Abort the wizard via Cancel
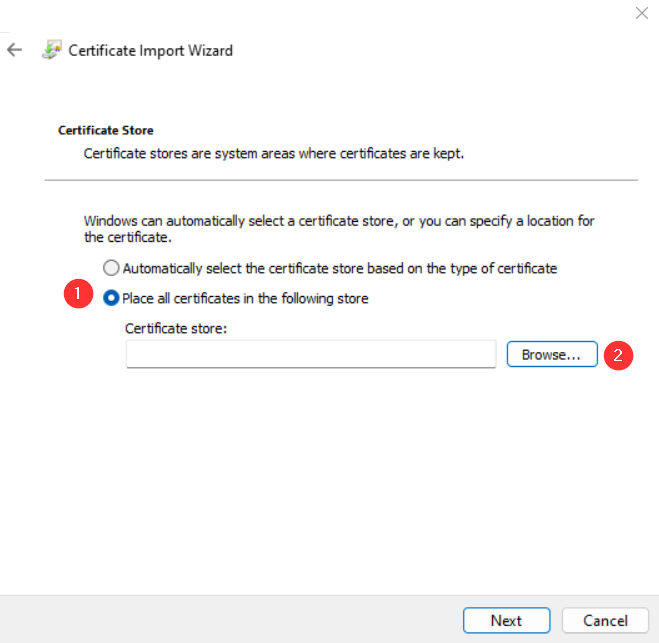Image resolution: width=659 pixels, height=643 pixels. click(605, 620)
